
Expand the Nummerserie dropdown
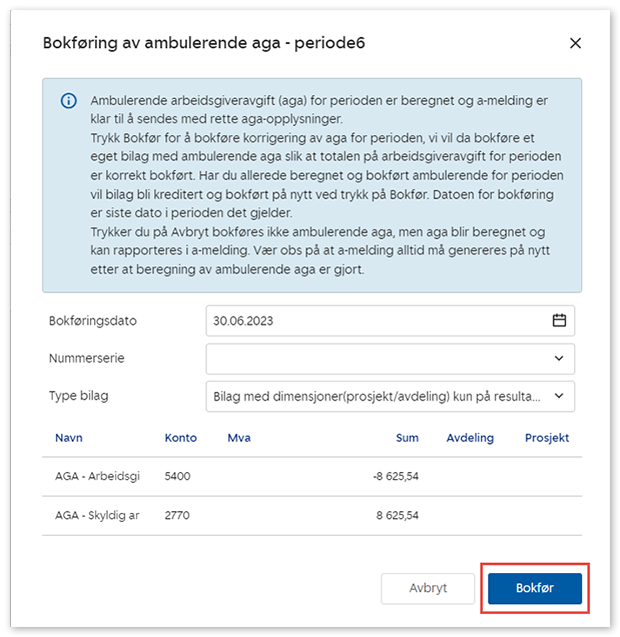point(390,358)
